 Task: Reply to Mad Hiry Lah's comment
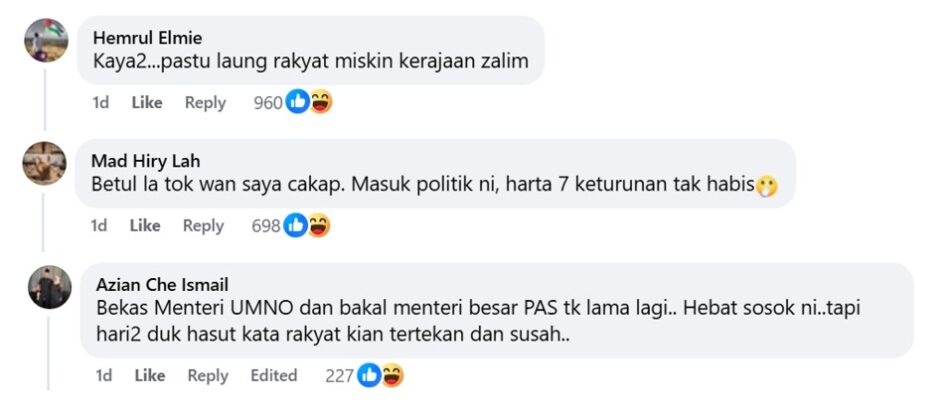click(x=203, y=226)
